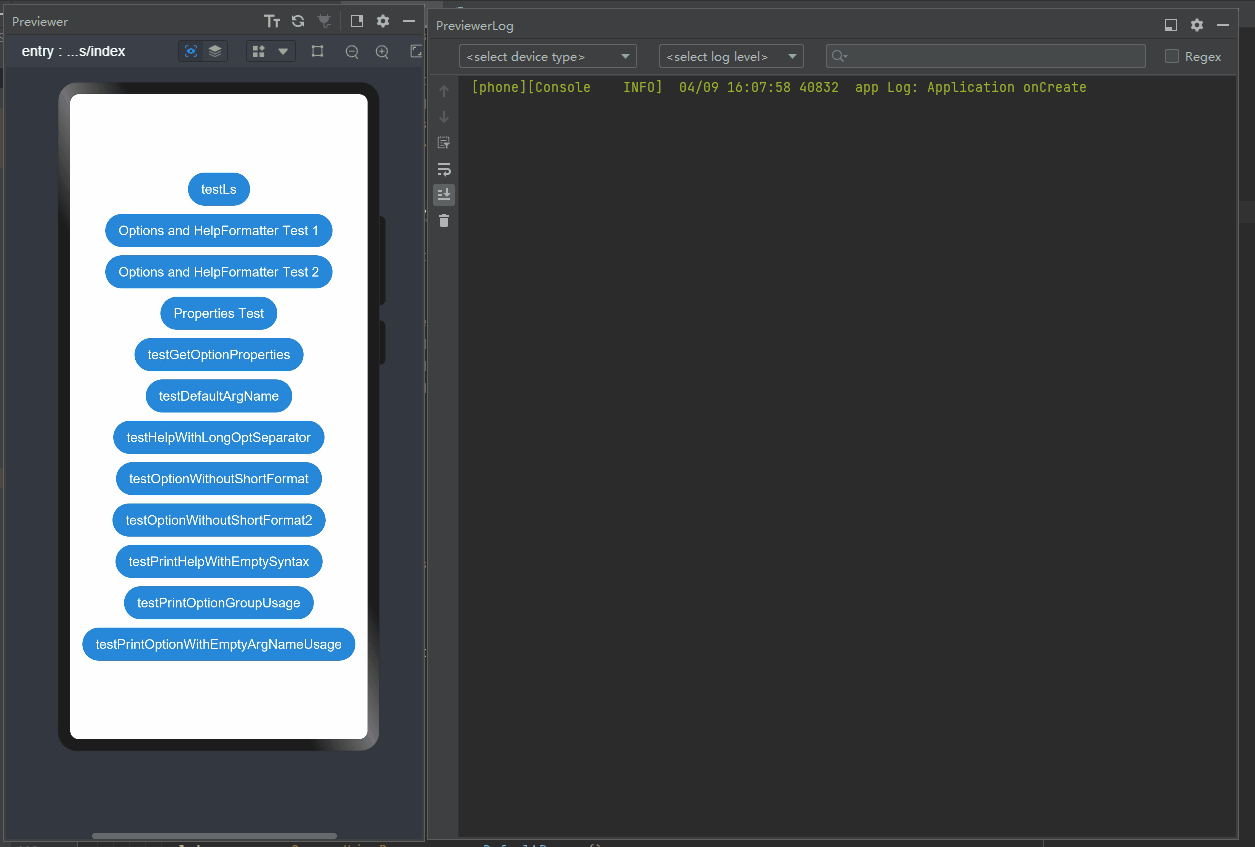This screenshot has width=1255, height=847.
Task: Toggle scroll-to-end button in log sidebar
Action: click(444, 194)
